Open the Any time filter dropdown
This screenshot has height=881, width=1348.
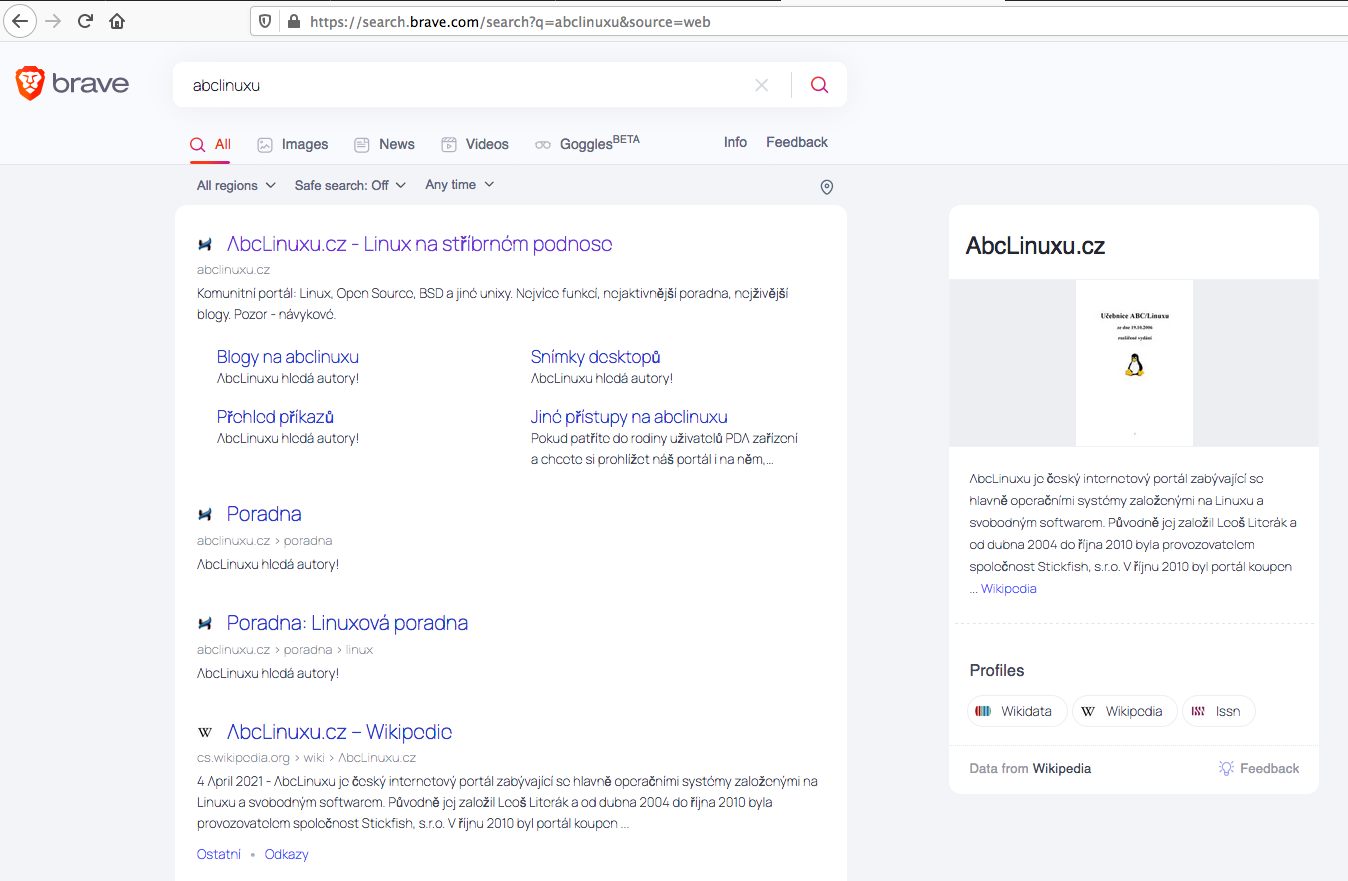tap(459, 185)
